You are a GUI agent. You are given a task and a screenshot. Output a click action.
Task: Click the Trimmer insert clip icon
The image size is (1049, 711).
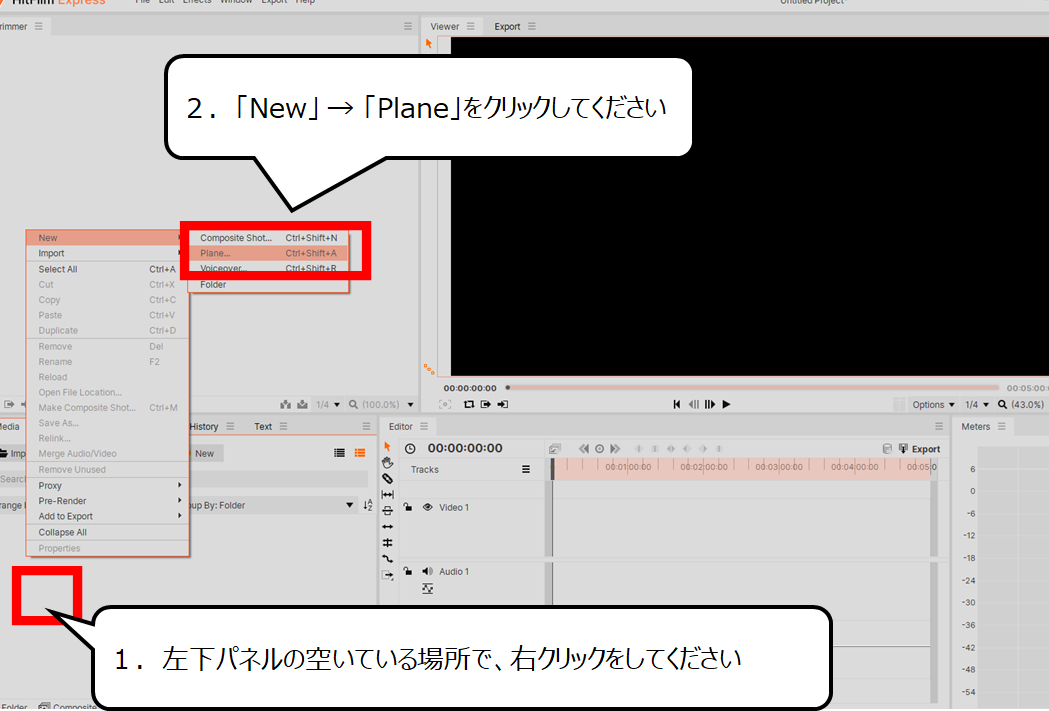(286, 405)
